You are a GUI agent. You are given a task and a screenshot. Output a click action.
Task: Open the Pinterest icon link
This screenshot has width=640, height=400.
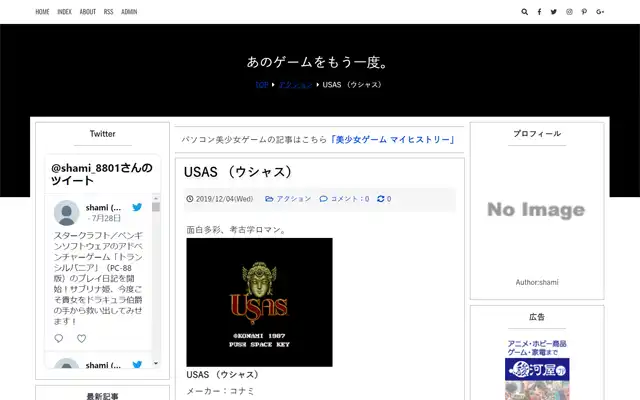584,12
